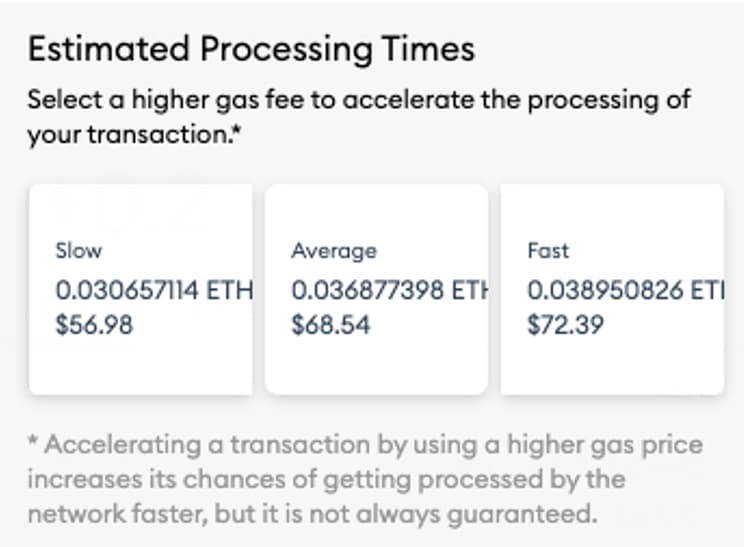Click the footnote's leading asterisk

click(33, 443)
